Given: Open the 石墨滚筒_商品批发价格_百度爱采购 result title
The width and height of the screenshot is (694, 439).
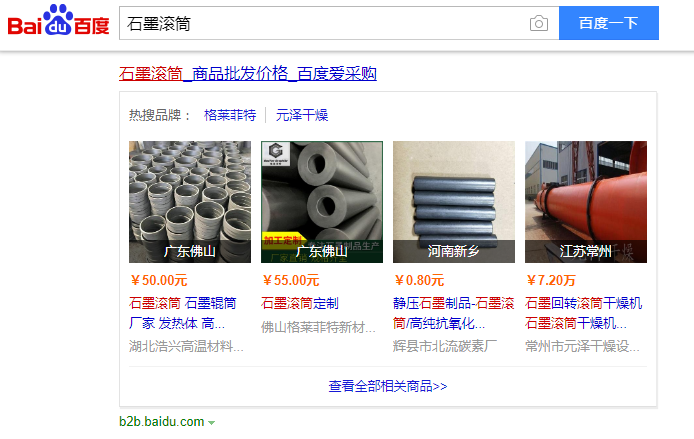Looking at the screenshot, I should 248,73.
